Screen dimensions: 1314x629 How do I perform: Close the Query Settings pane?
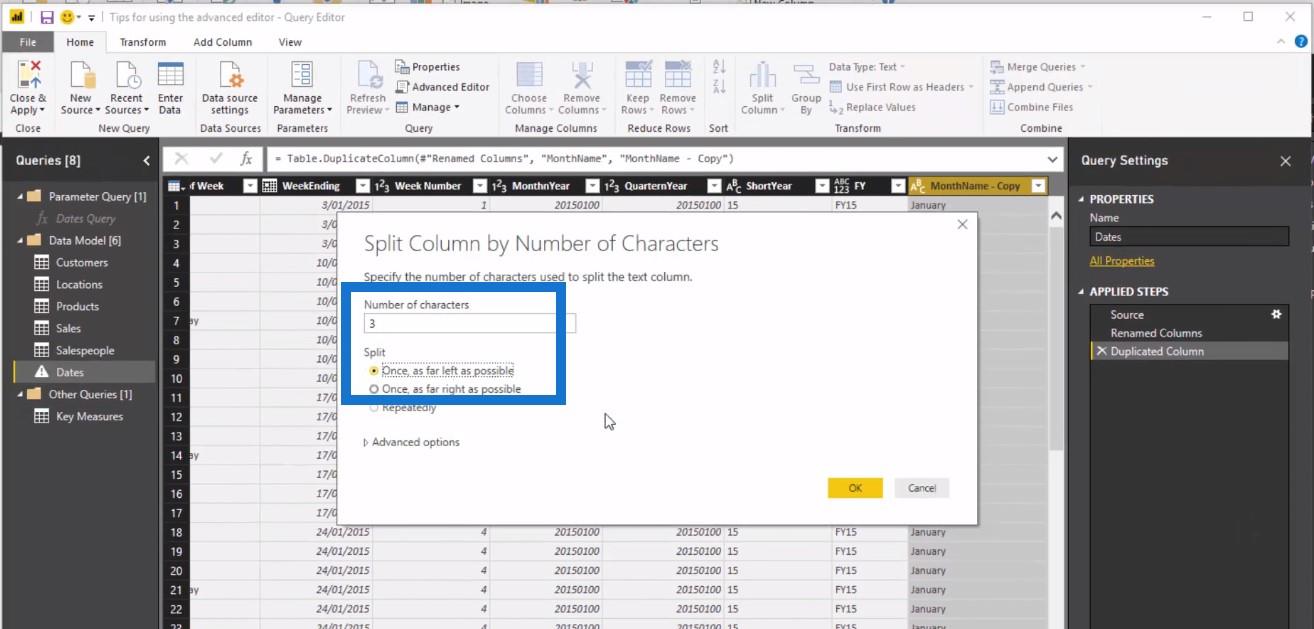(x=1286, y=161)
